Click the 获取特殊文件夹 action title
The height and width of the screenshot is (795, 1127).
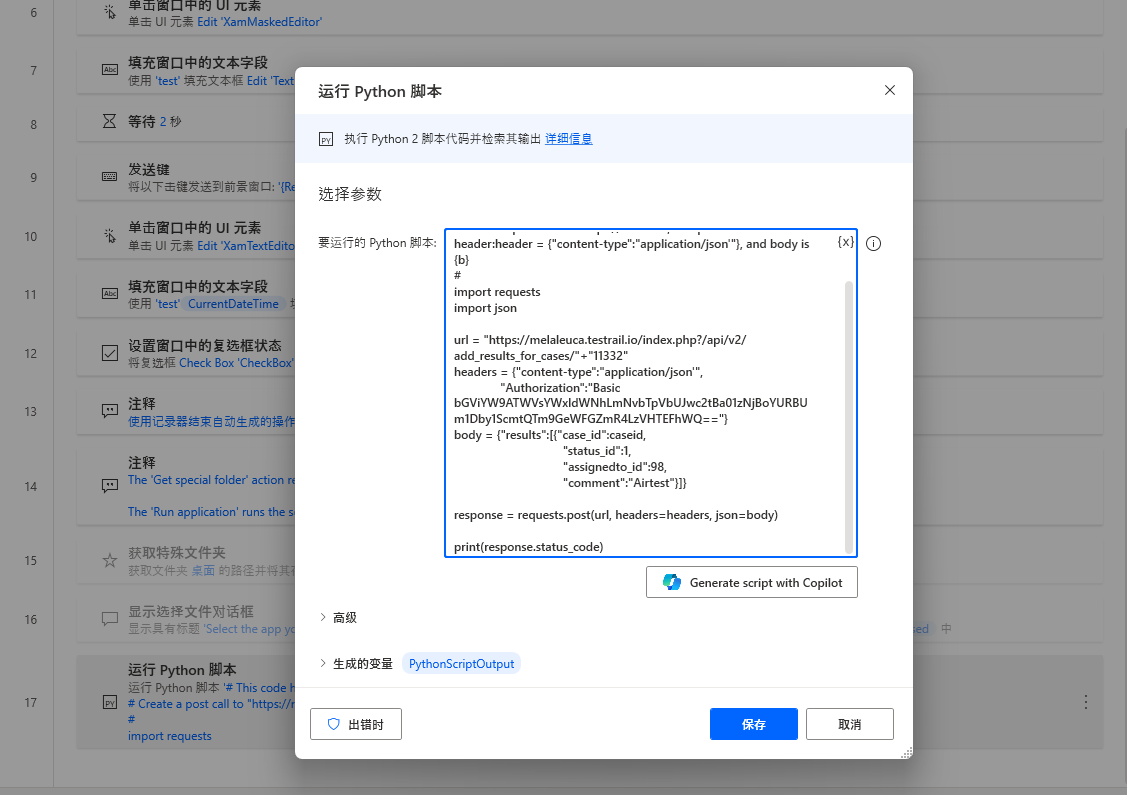click(x=177, y=553)
